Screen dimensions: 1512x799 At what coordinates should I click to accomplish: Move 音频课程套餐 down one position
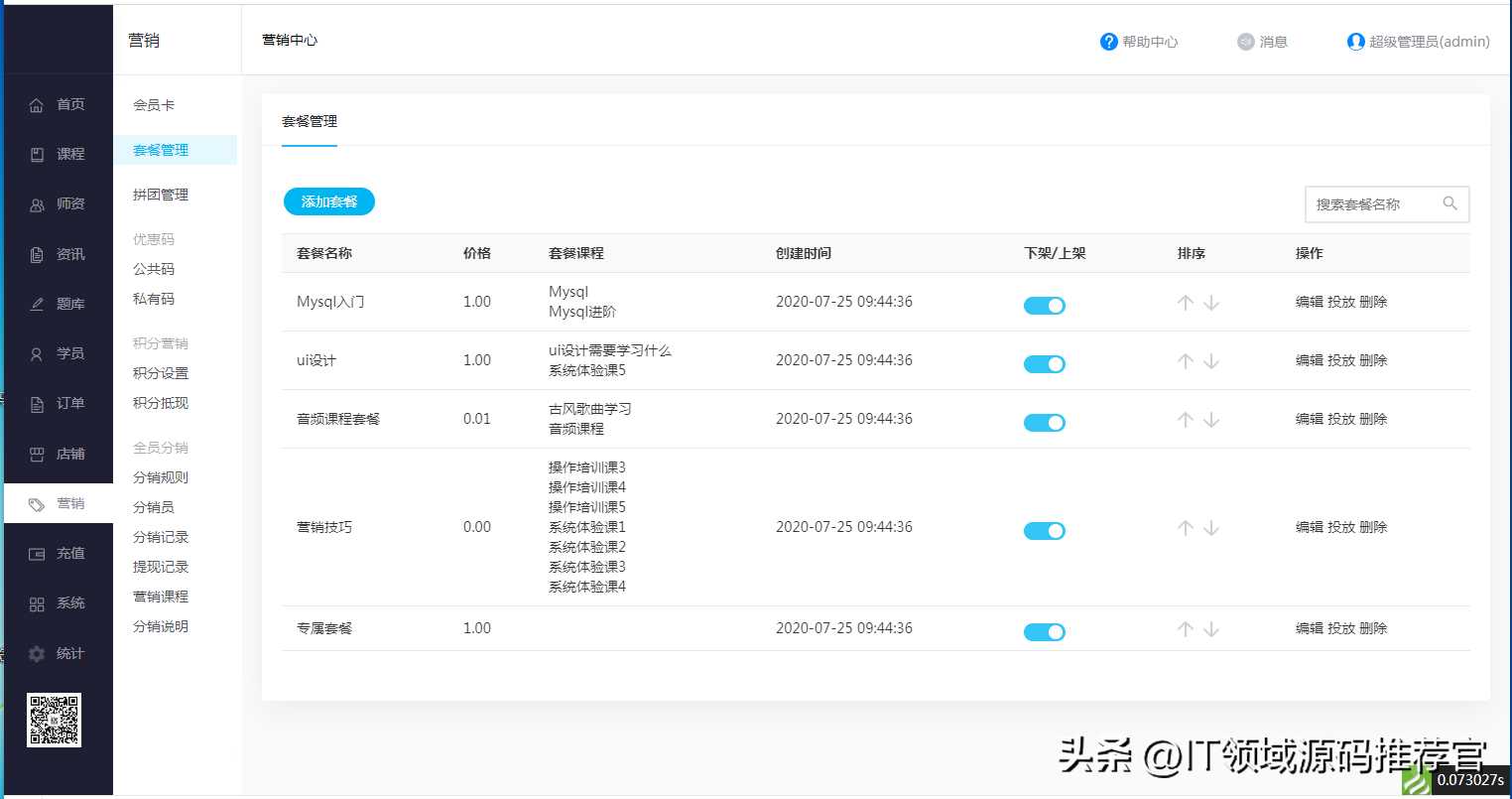[1211, 420]
